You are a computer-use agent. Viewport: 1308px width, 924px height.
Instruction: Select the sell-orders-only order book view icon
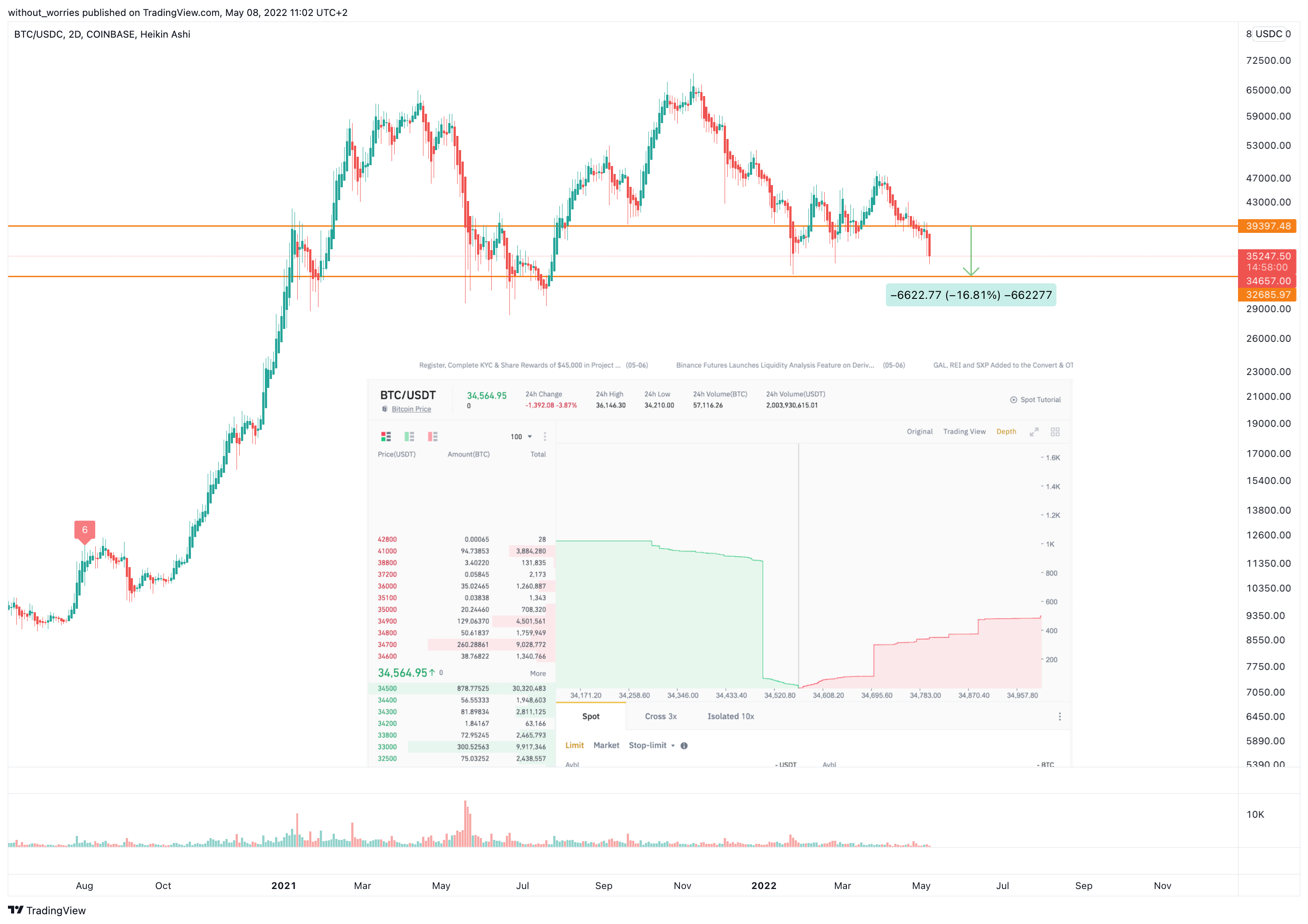pos(432,437)
